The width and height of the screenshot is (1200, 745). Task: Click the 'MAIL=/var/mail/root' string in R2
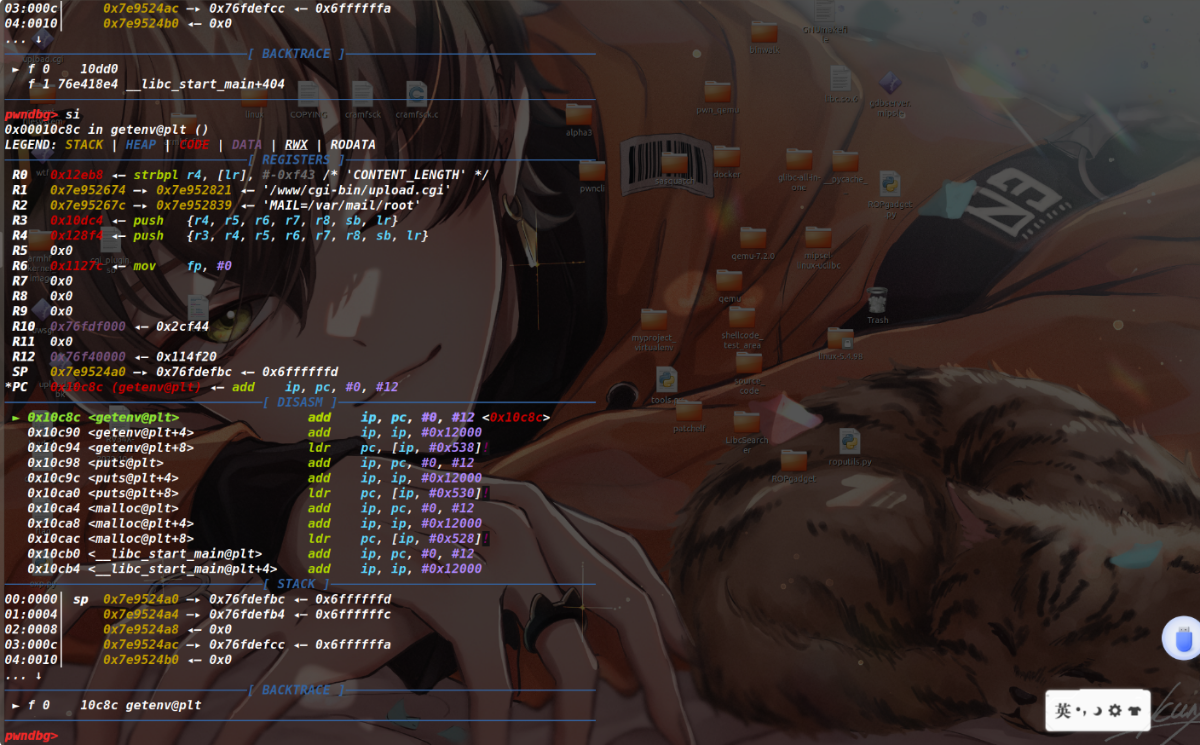coord(342,205)
